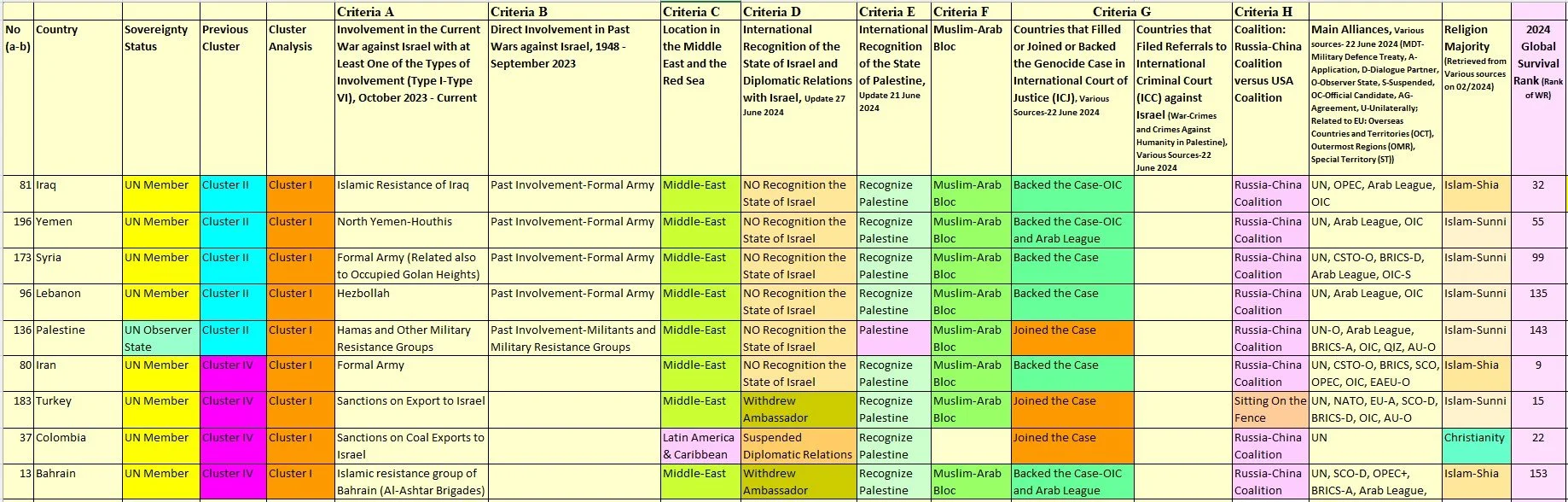Click row number 183

[x=18, y=410]
